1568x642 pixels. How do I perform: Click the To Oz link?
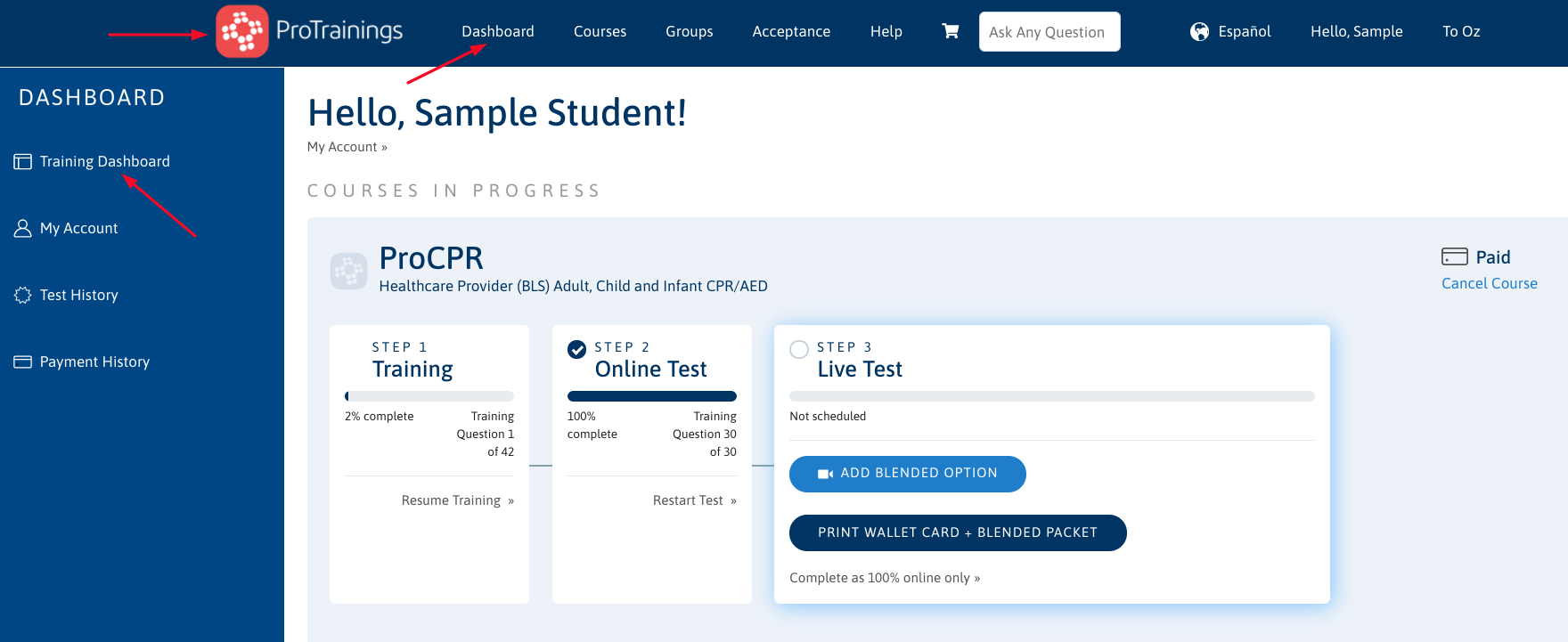click(1461, 31)
